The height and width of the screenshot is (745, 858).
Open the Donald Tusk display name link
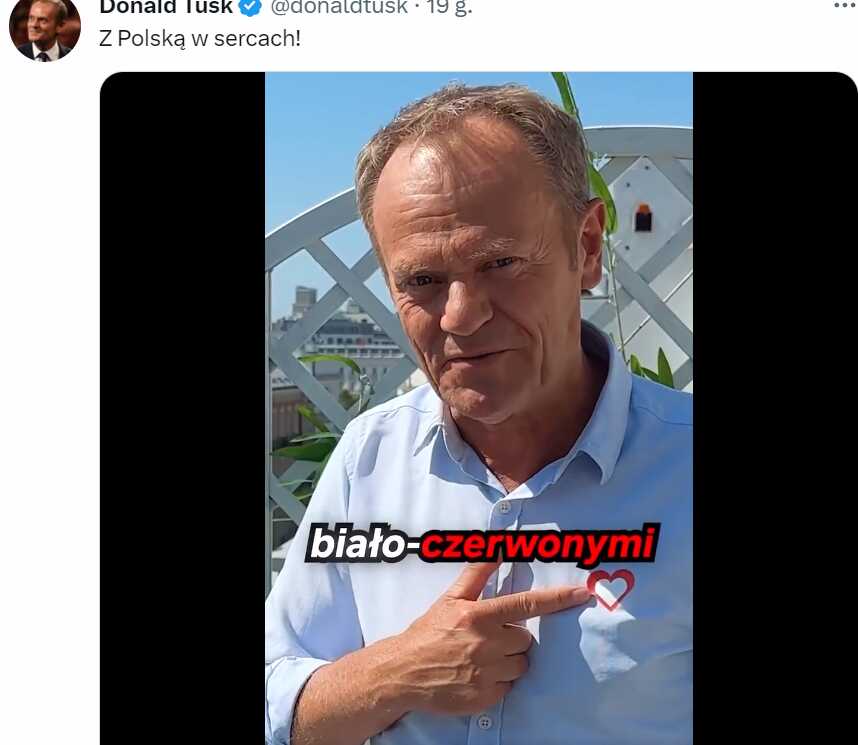[166, 7]
